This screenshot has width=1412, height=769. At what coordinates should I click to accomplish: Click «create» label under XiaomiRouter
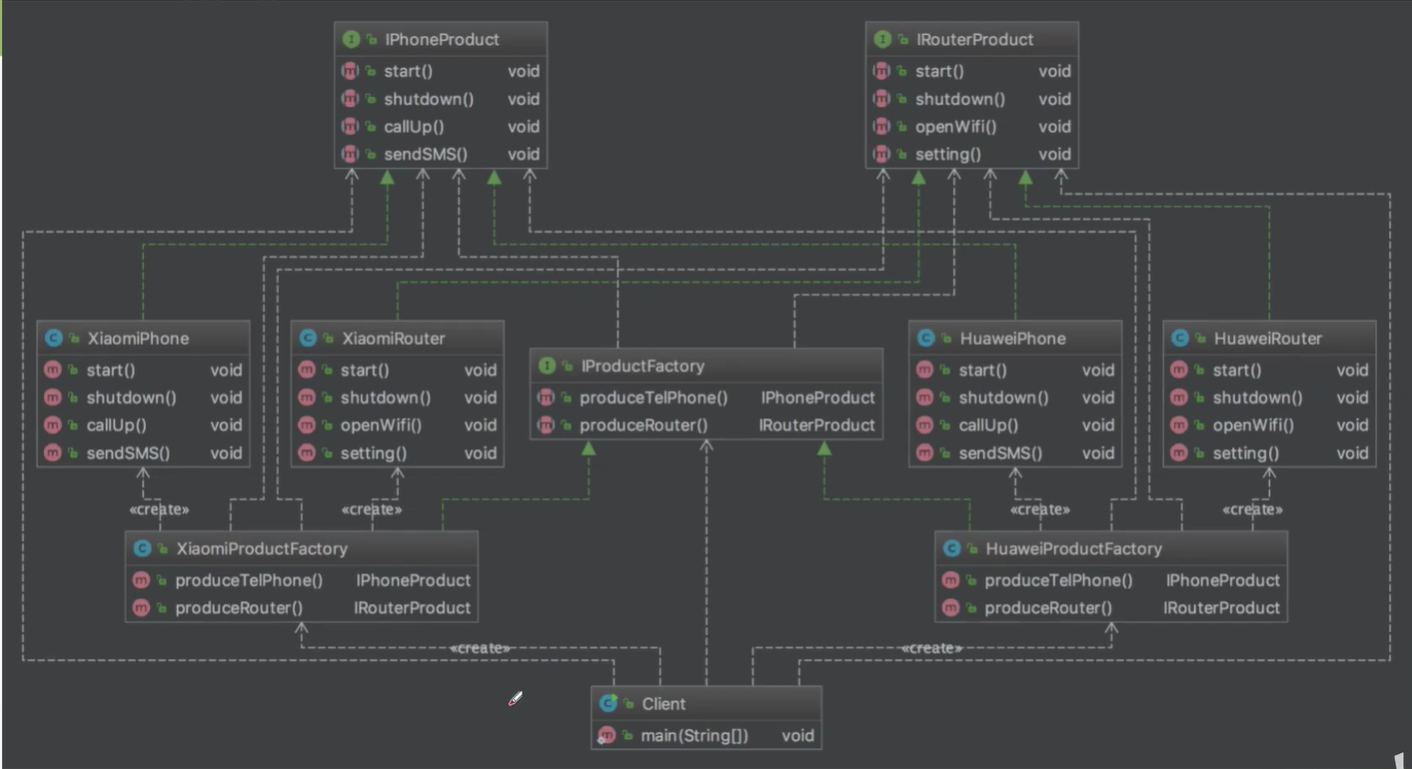(372, 510)
